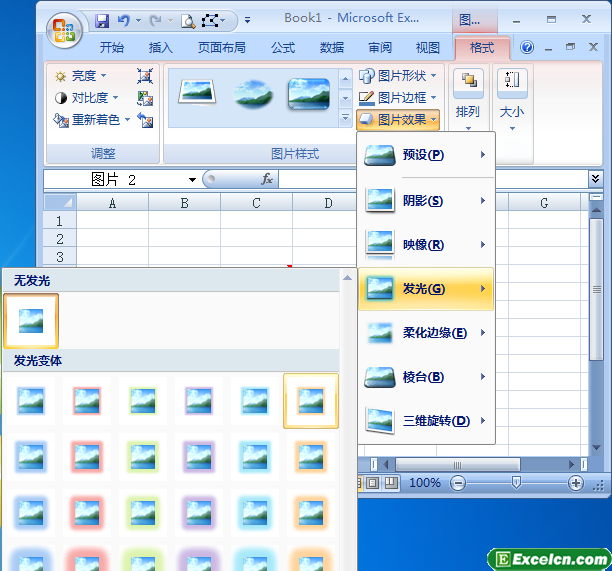612x571 pixels.
Task: Open the 图片边框 dropdown
Action: pos(398,98)
